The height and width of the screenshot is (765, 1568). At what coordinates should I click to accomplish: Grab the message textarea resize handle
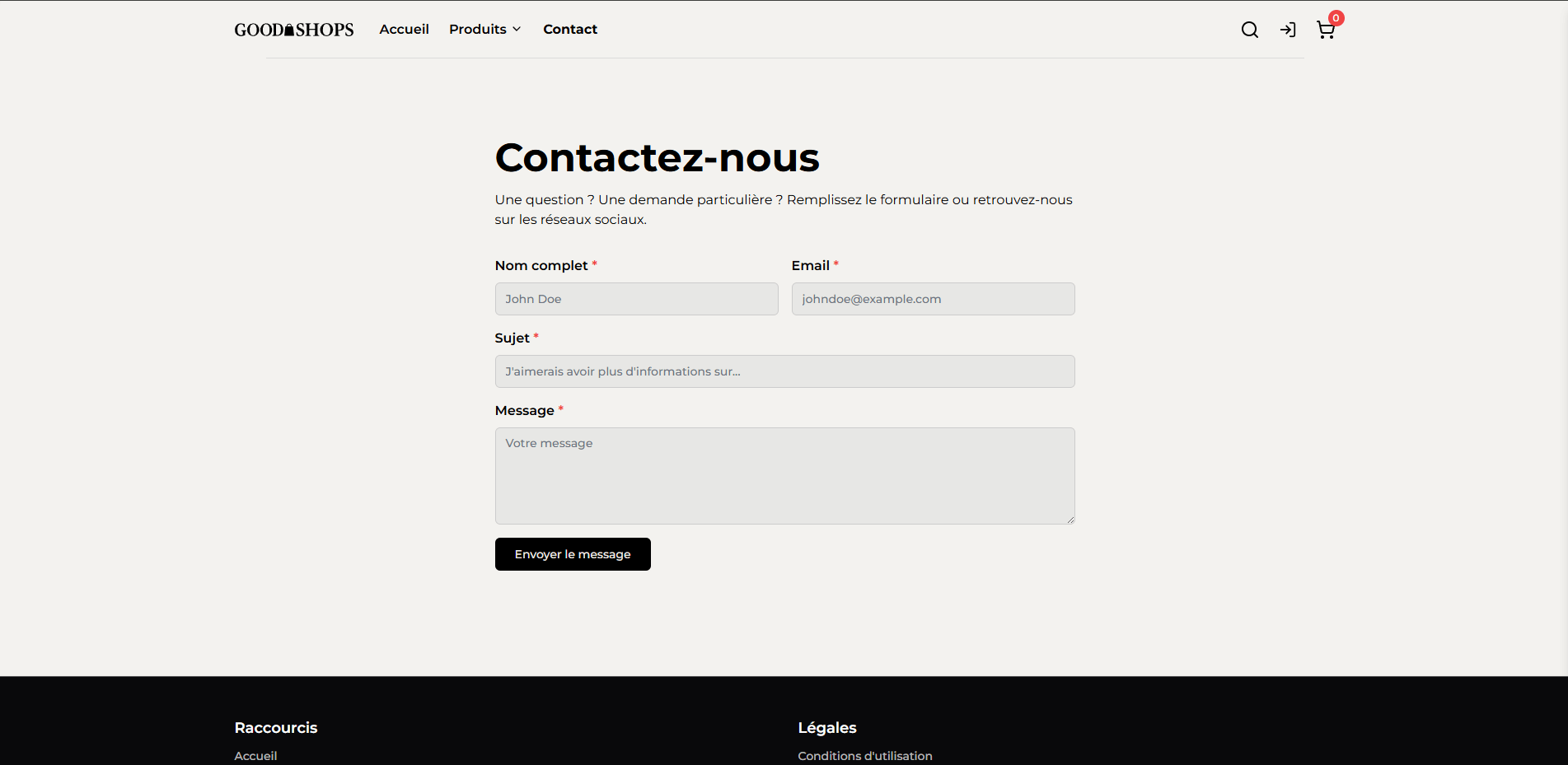tap(1070, 520)
